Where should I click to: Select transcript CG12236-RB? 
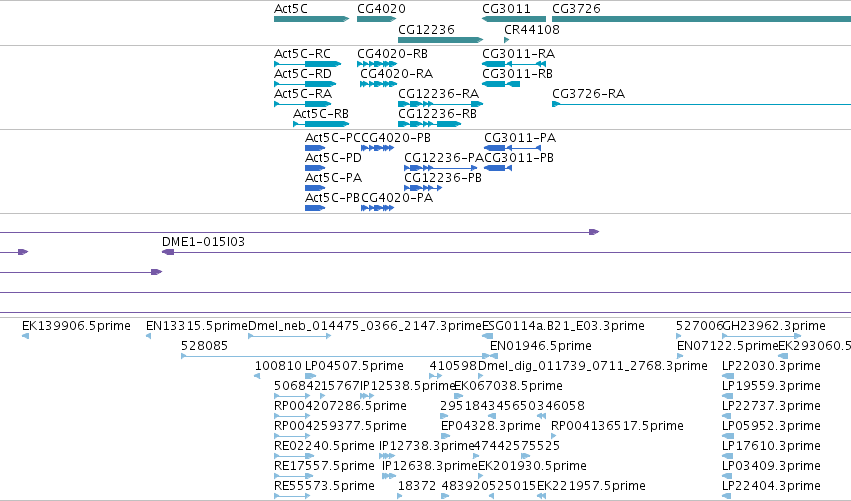tap(429, 124)
